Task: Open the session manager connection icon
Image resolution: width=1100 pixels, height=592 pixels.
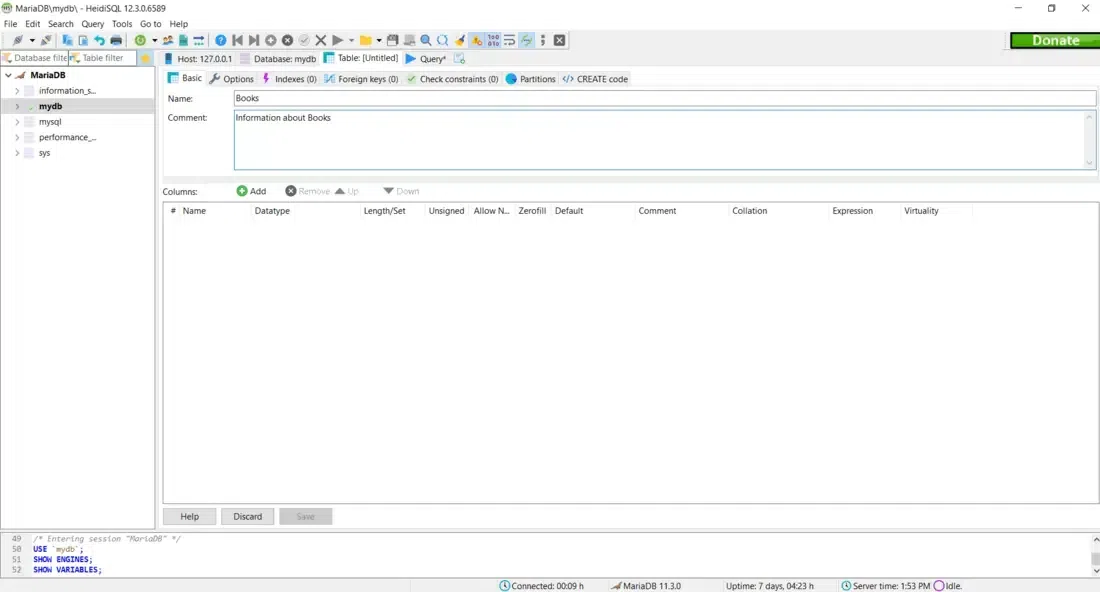Action: 18,41
